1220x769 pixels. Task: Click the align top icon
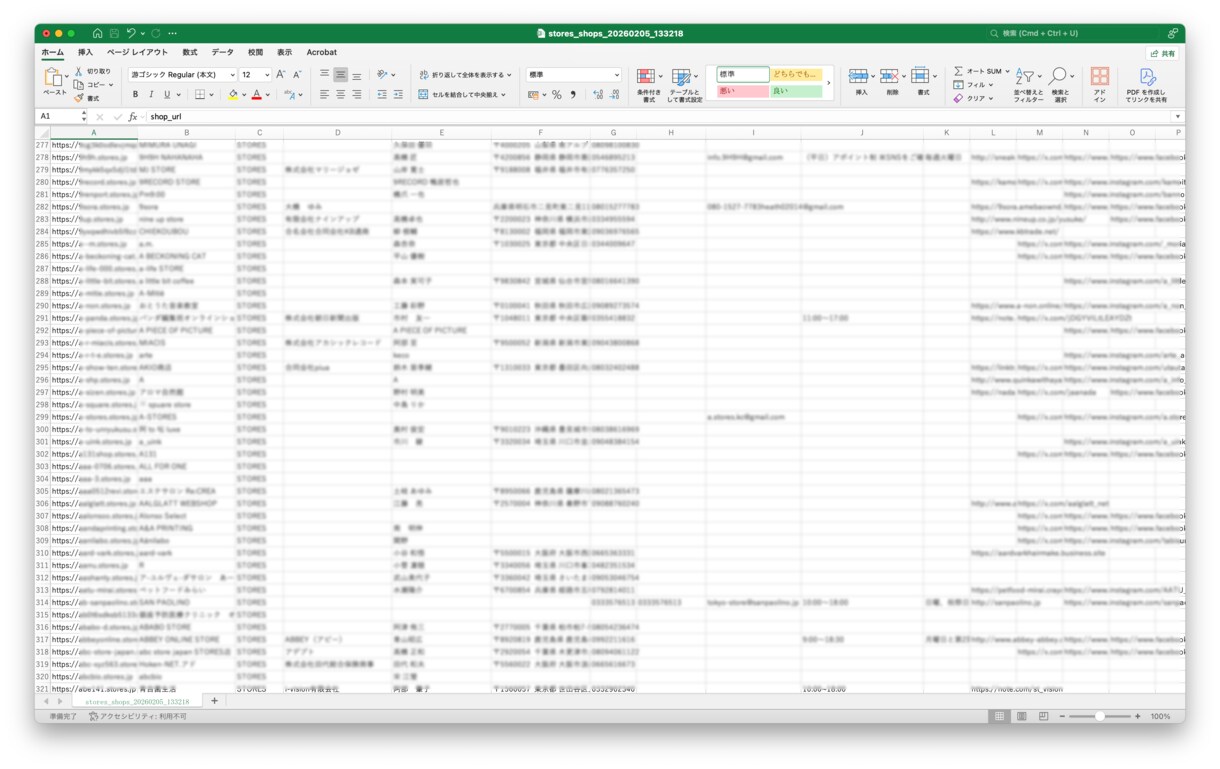[324, 74]
